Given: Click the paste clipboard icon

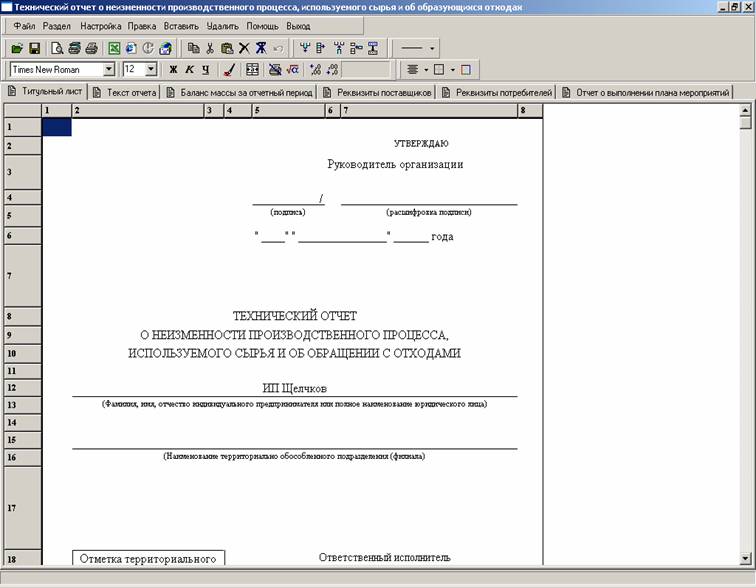Looking at the screenshot, I should click(227, 48).
